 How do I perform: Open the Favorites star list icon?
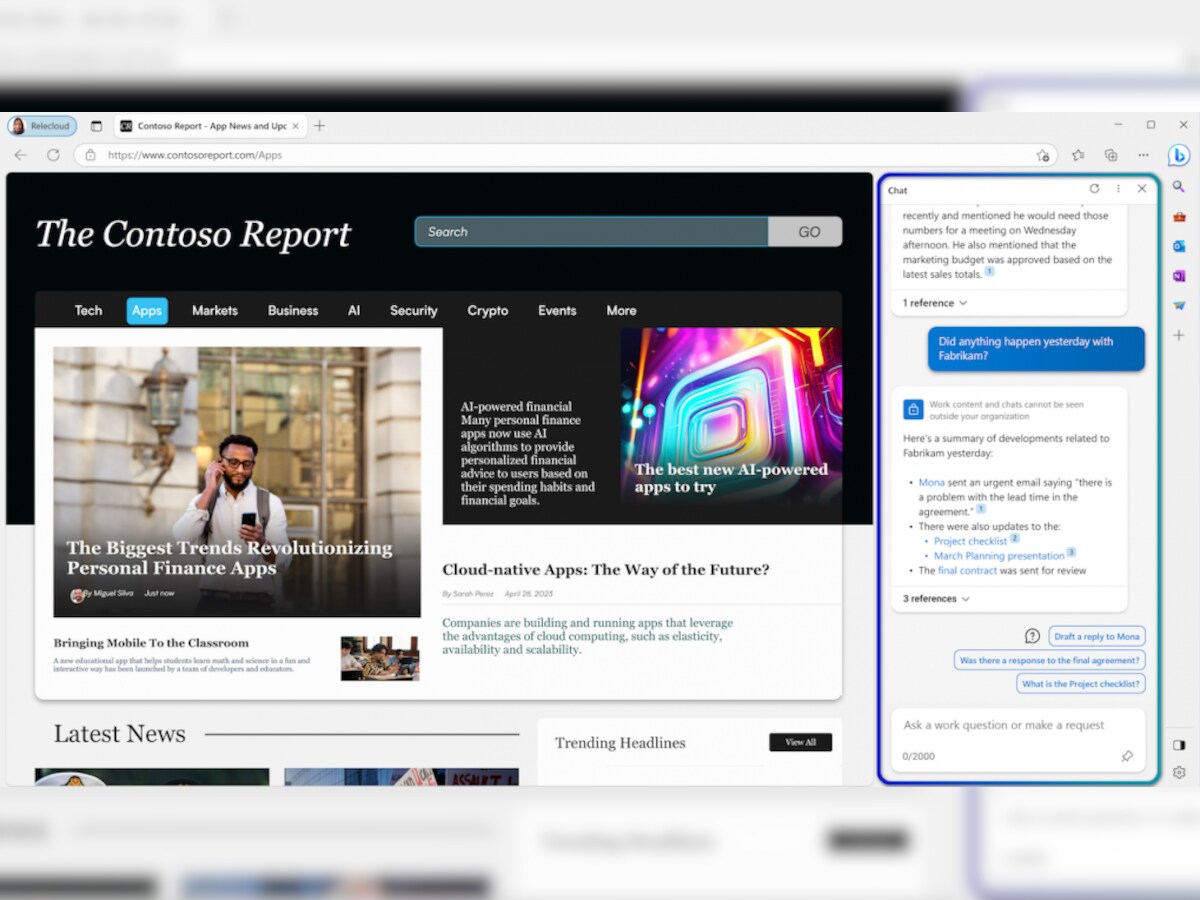coord(1077,155)
